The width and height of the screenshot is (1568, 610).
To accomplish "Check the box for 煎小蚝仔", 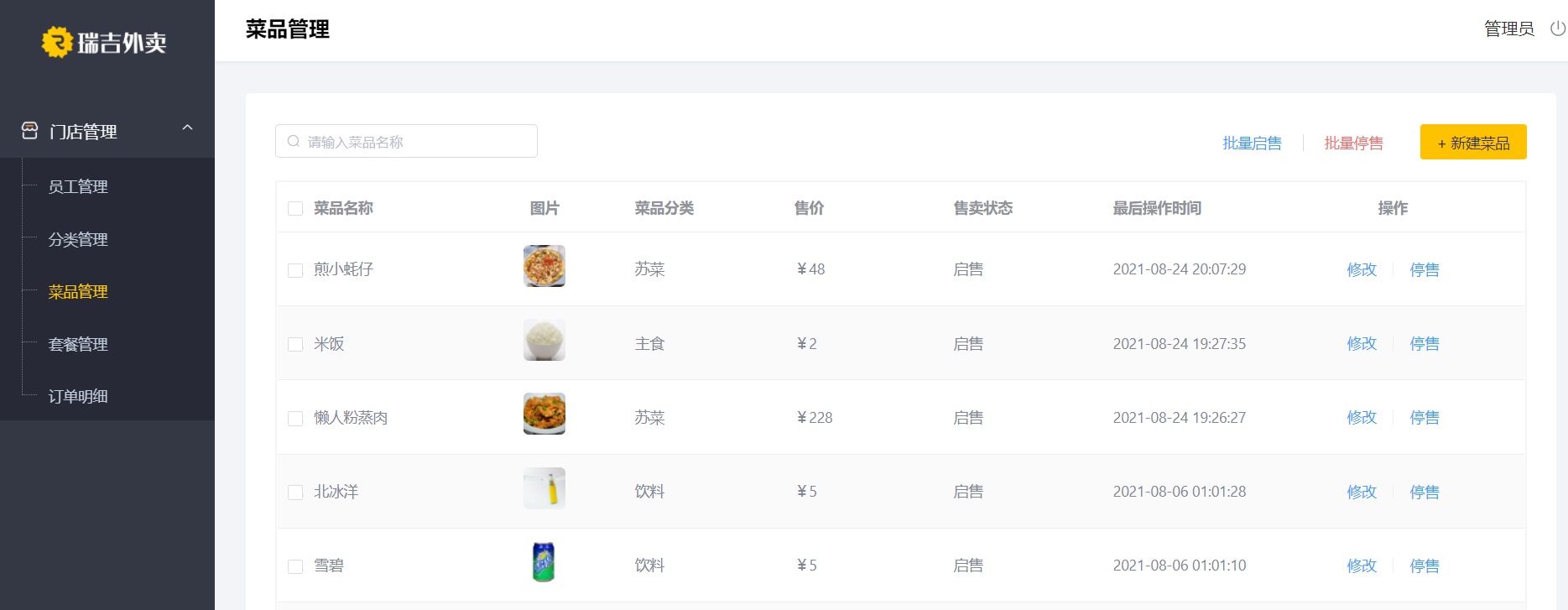I will pos(295,270).
